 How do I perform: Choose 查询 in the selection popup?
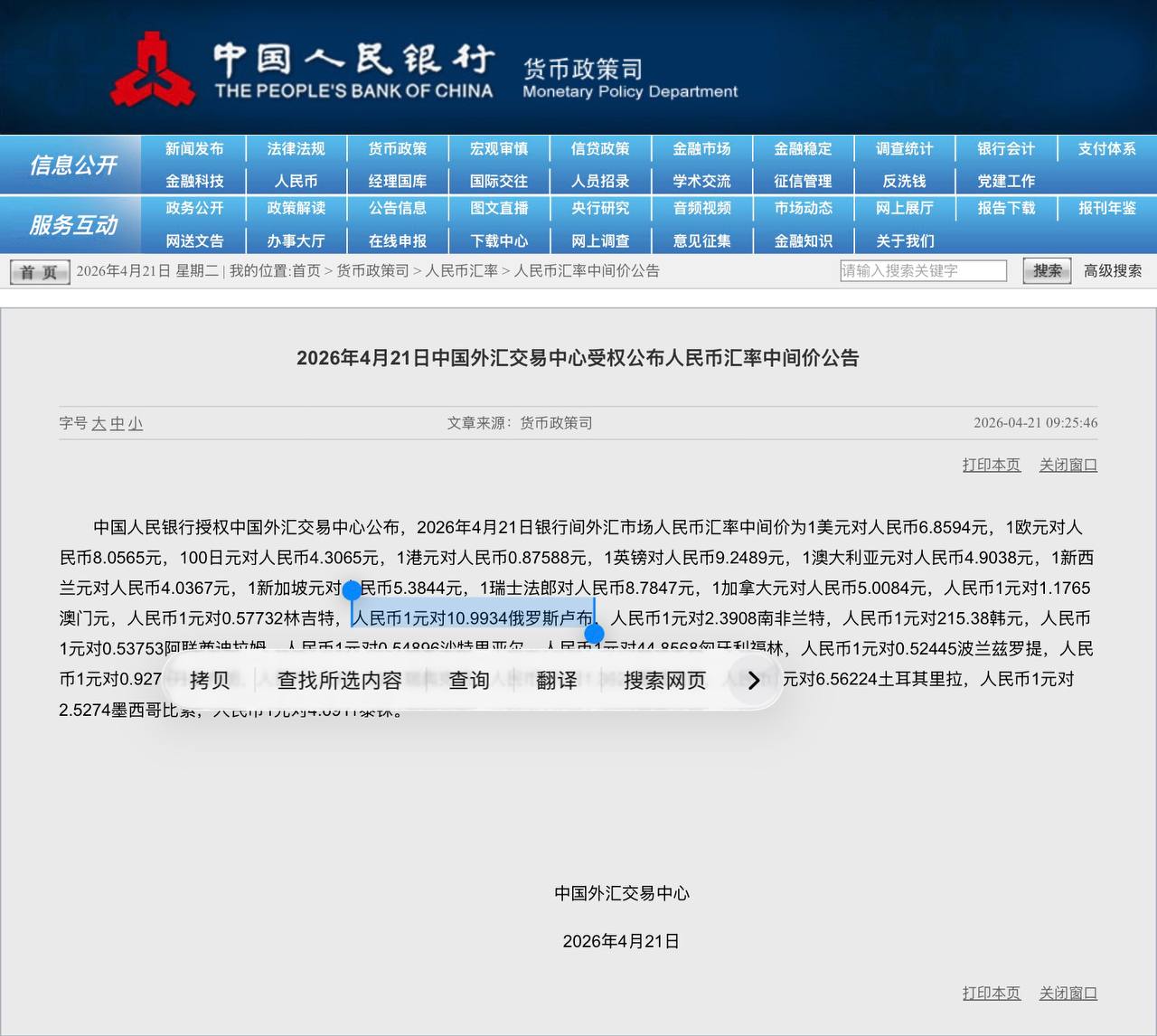pyautogui.click(x=469, y=681)
